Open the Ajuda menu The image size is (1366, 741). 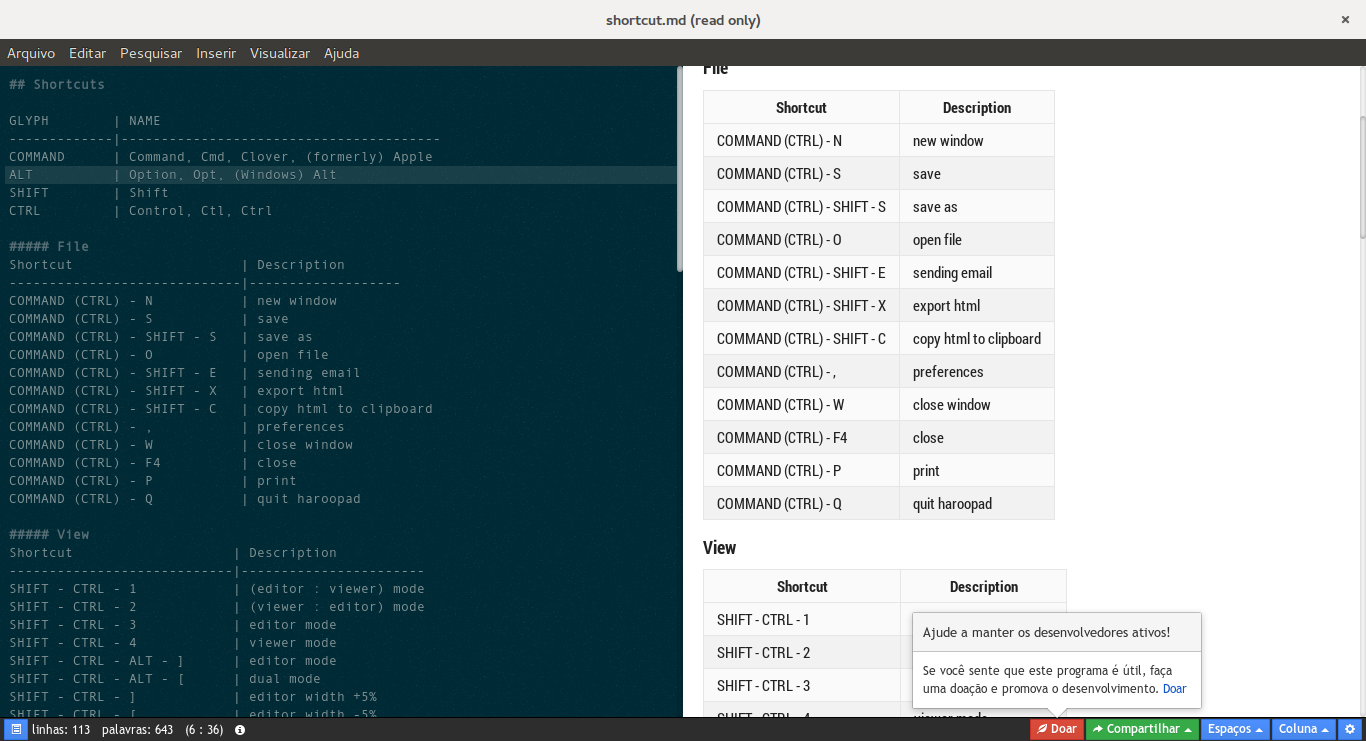(x=341, y=53)
